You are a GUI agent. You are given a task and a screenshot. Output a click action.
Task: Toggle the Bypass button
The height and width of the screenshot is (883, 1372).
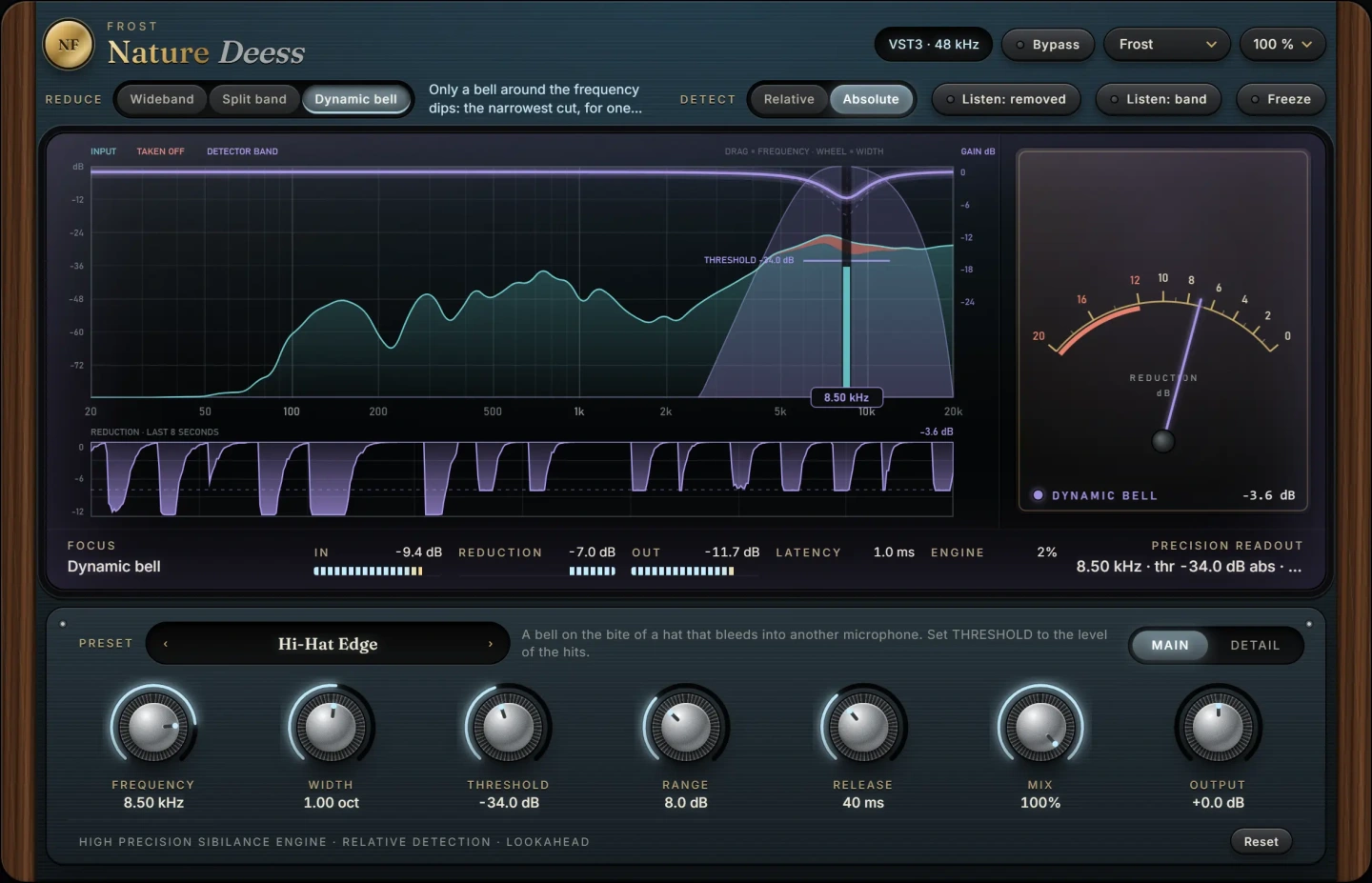pyautogui.click(x=1047, y=45)
